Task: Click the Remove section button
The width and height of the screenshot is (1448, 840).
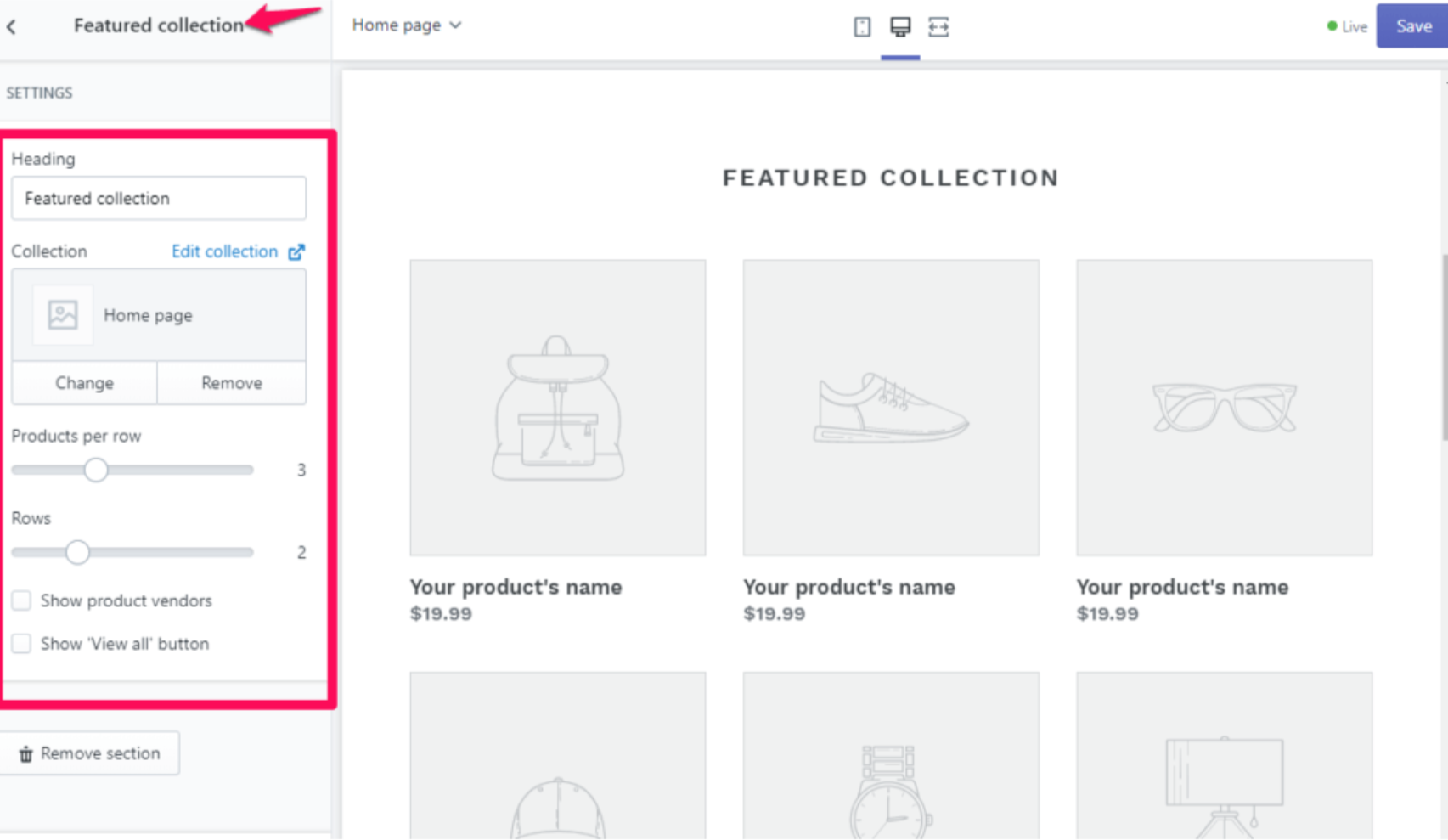Action: tap(90, 753)
